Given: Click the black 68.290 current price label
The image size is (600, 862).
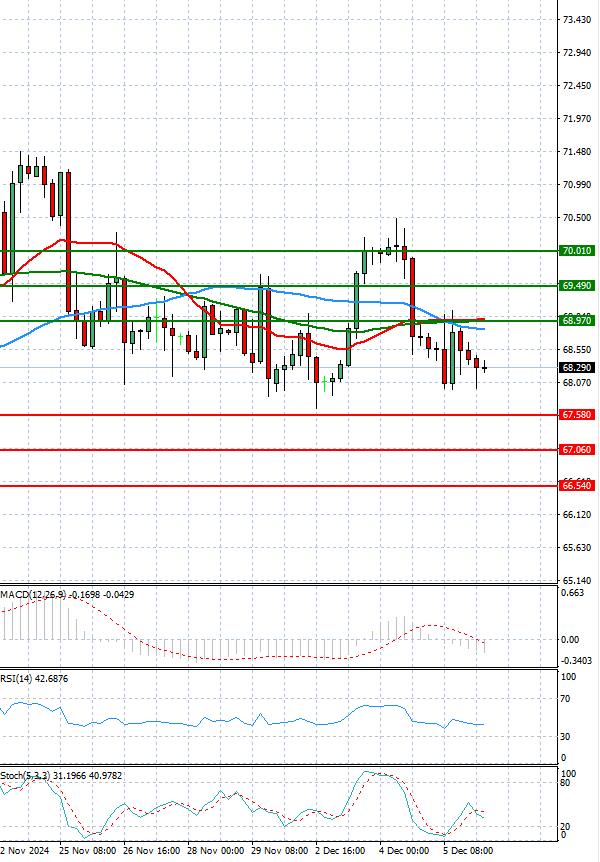Looking at the screenshot, I should click(577, 368).
